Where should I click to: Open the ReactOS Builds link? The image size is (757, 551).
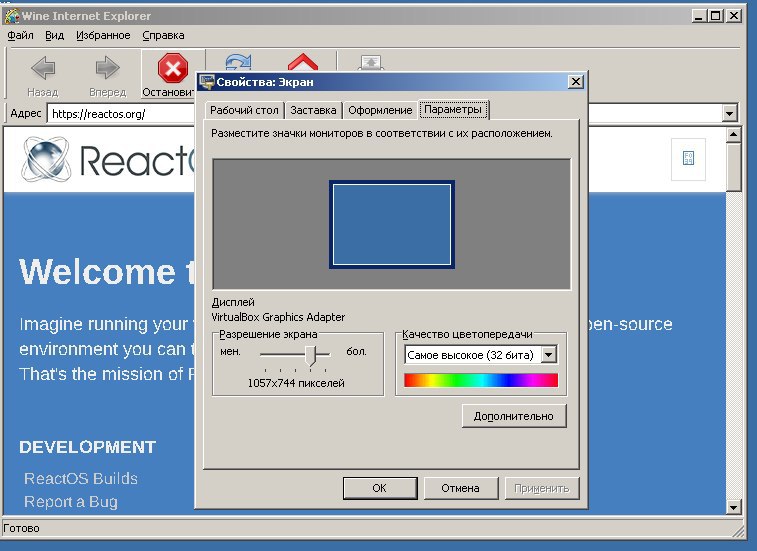[81, 478]
